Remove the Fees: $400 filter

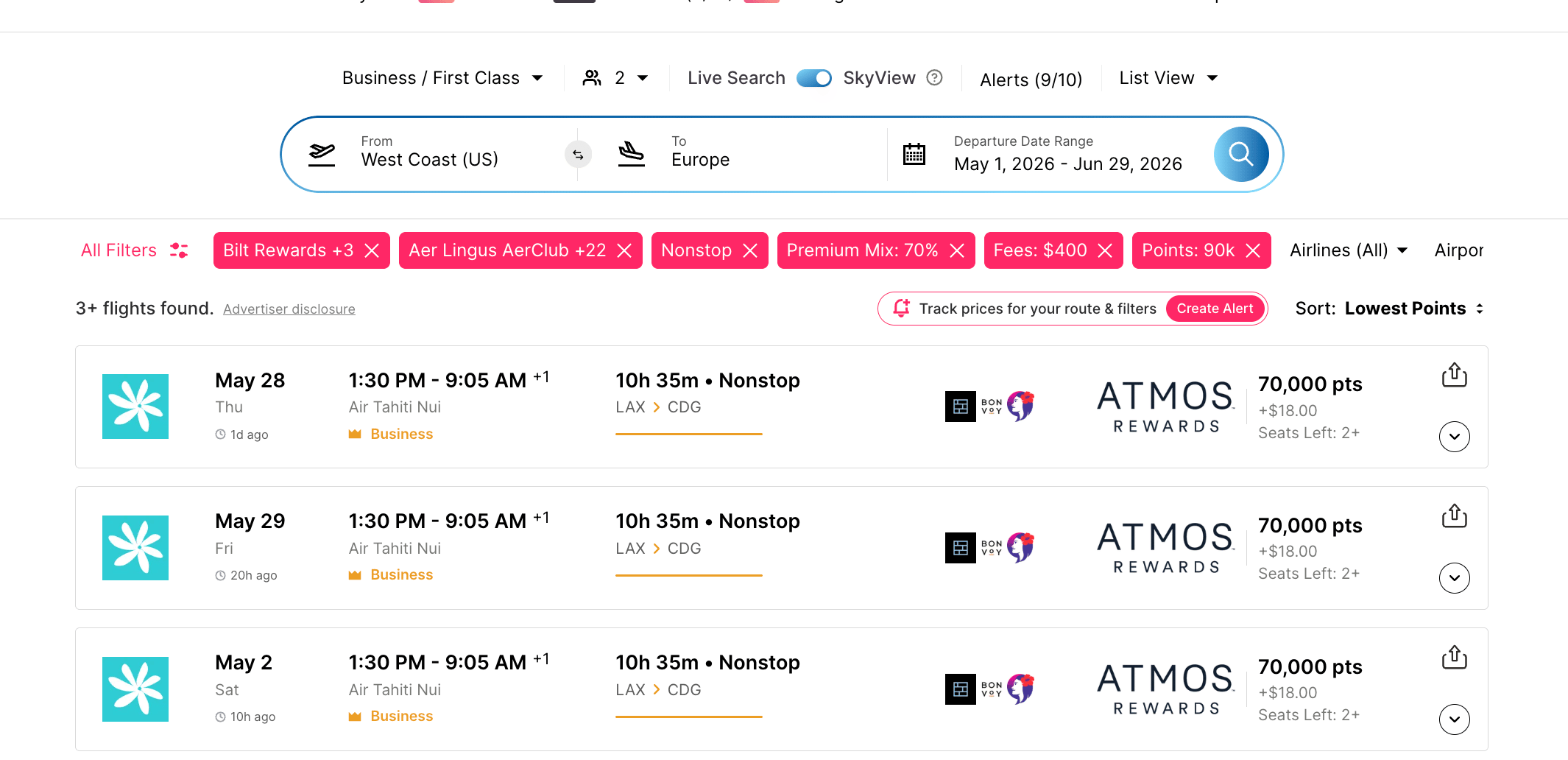(x=1105, y=251)
